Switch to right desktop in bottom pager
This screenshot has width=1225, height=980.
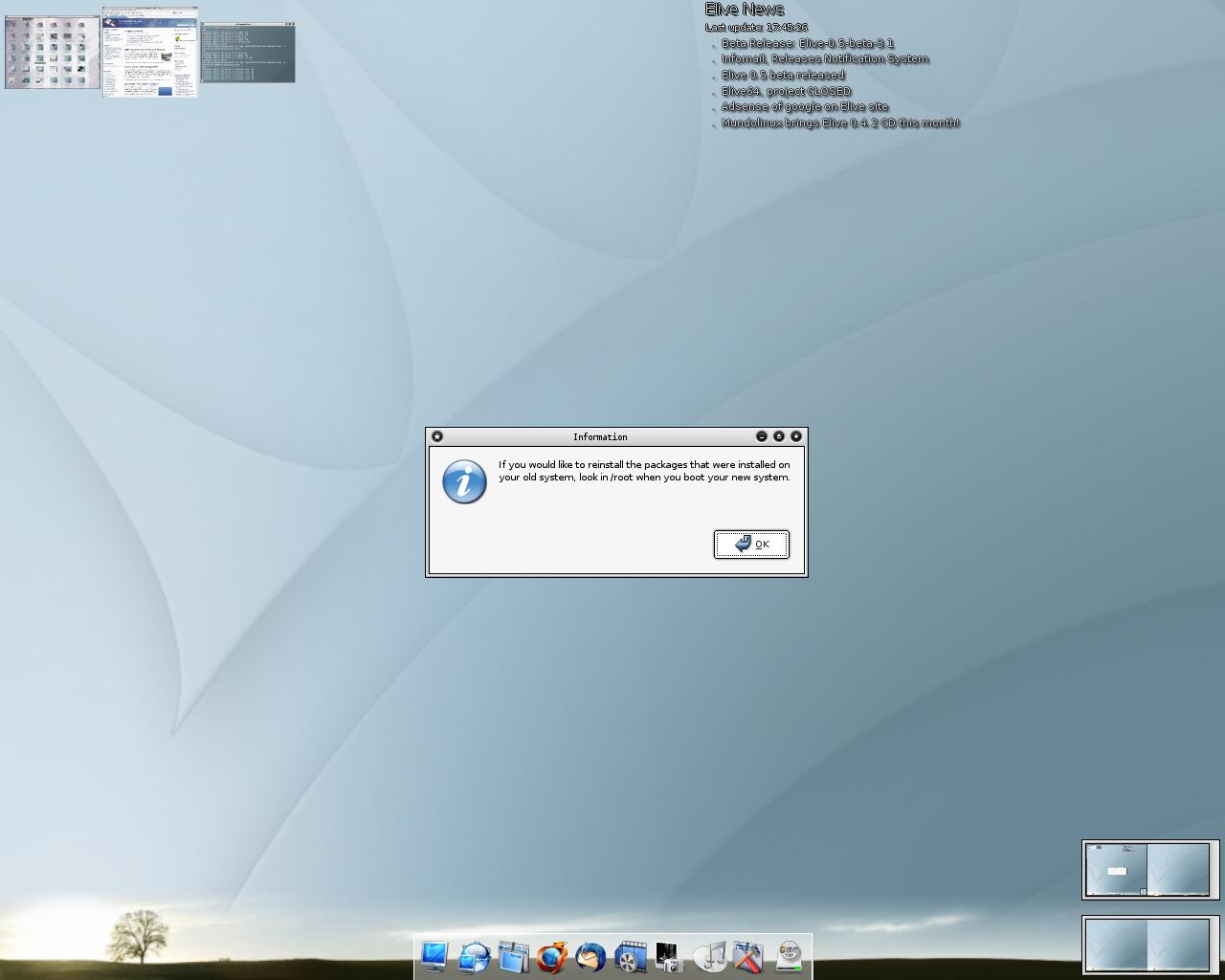pyautogui.click(x=1178, y=945)
